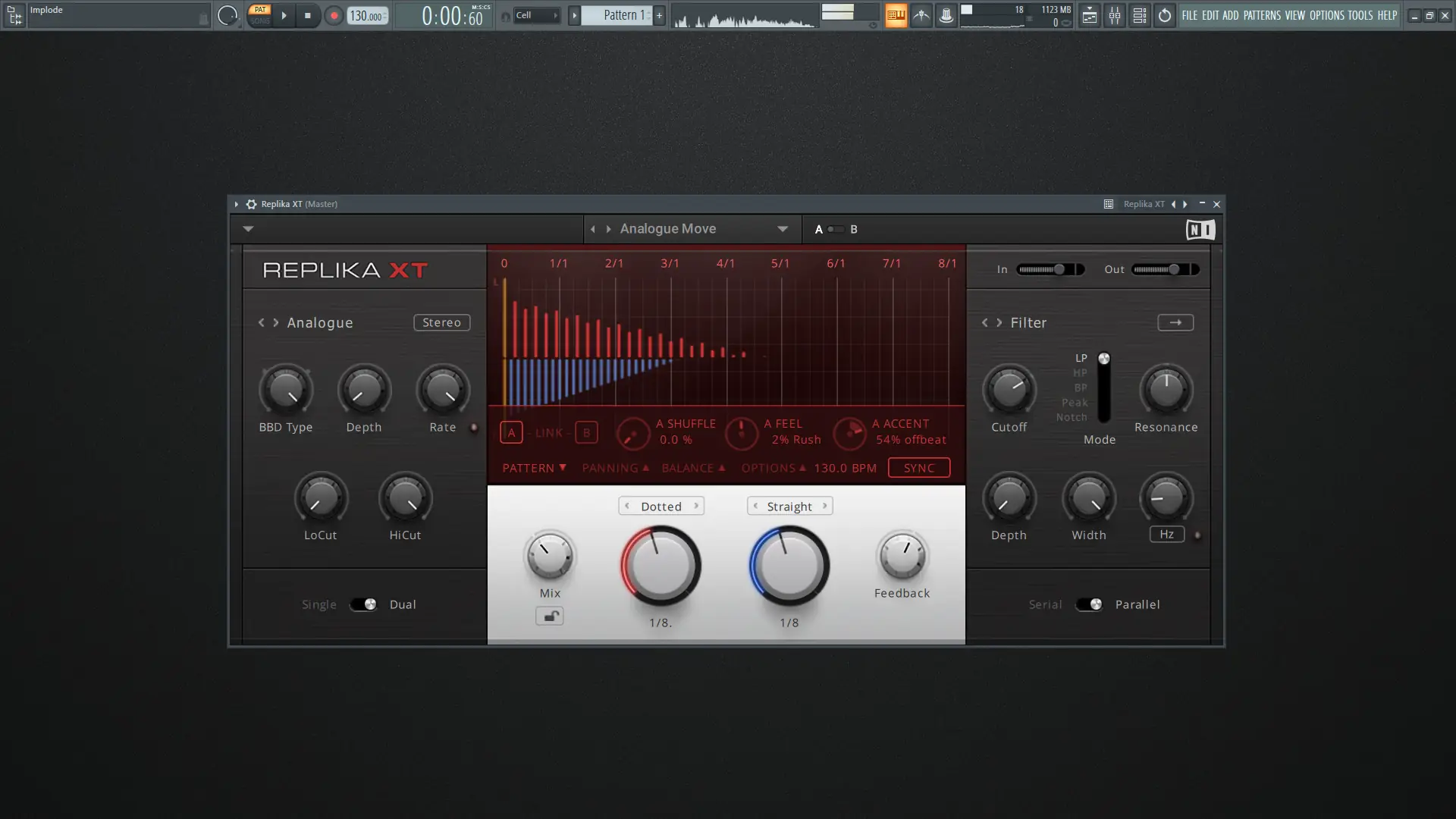1456x819 pixels.
Task: Toggle the Serial/Parallel switch
Action: 1089,604
